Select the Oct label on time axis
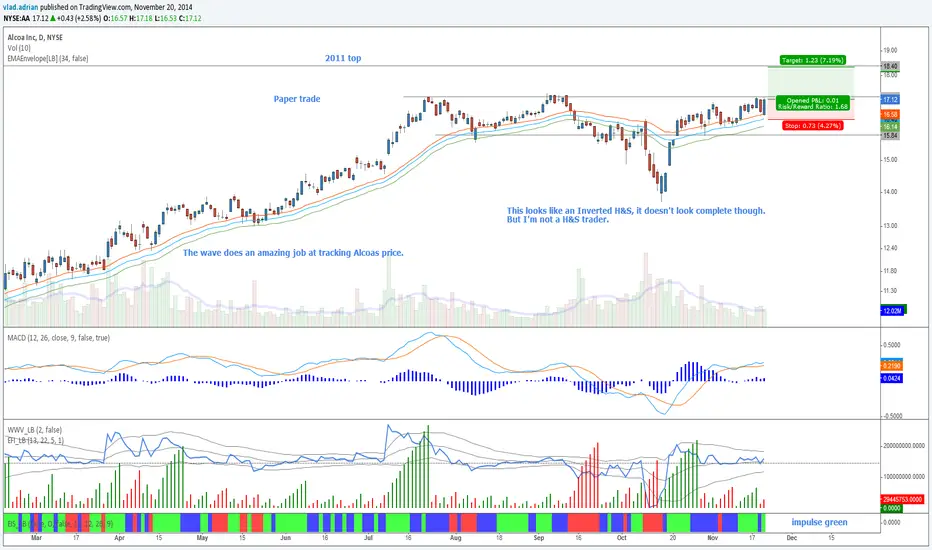Image resolution: width=932 pixels, height=550 pixels. coord(622,538)
